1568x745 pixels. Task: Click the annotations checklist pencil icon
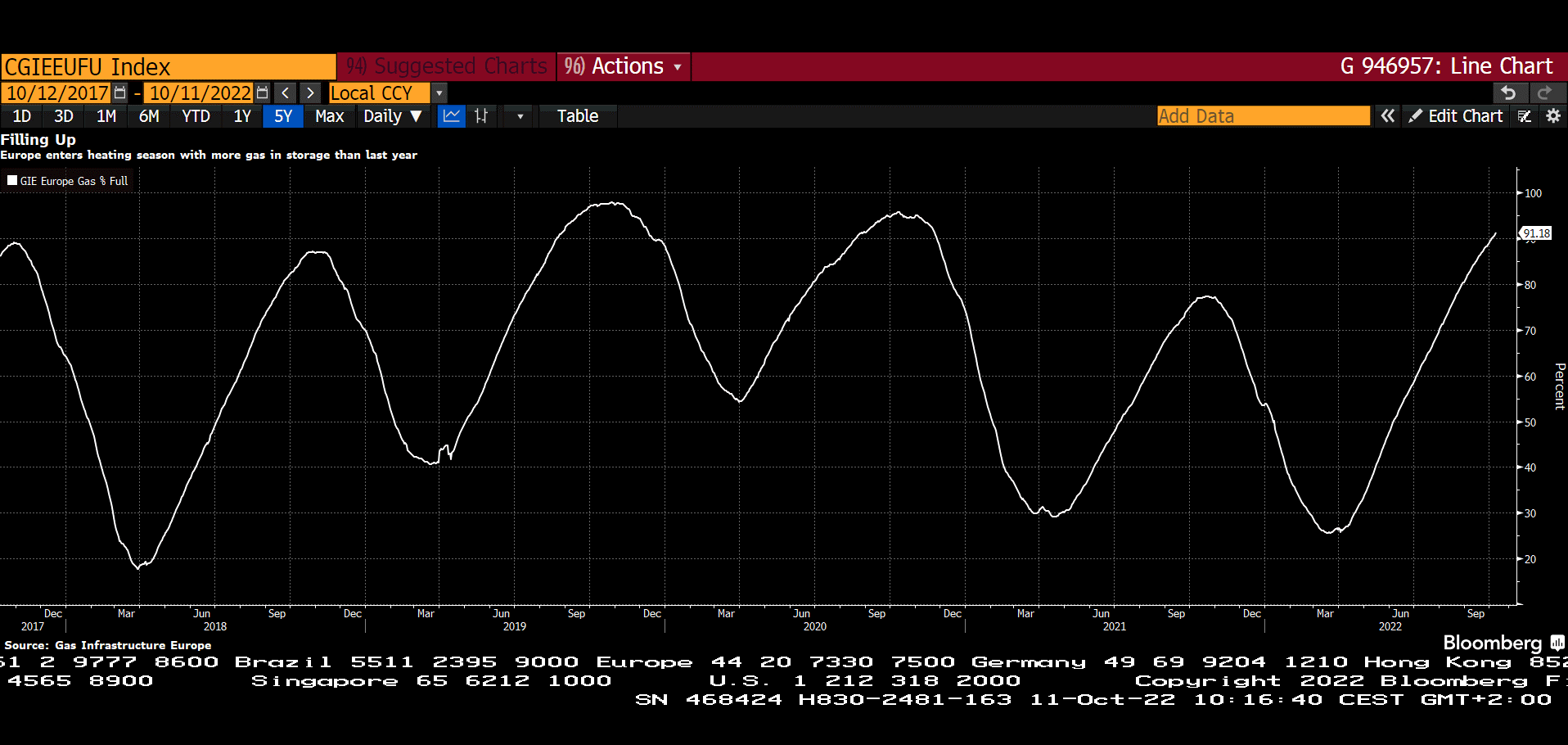[x=1525, y=116]
